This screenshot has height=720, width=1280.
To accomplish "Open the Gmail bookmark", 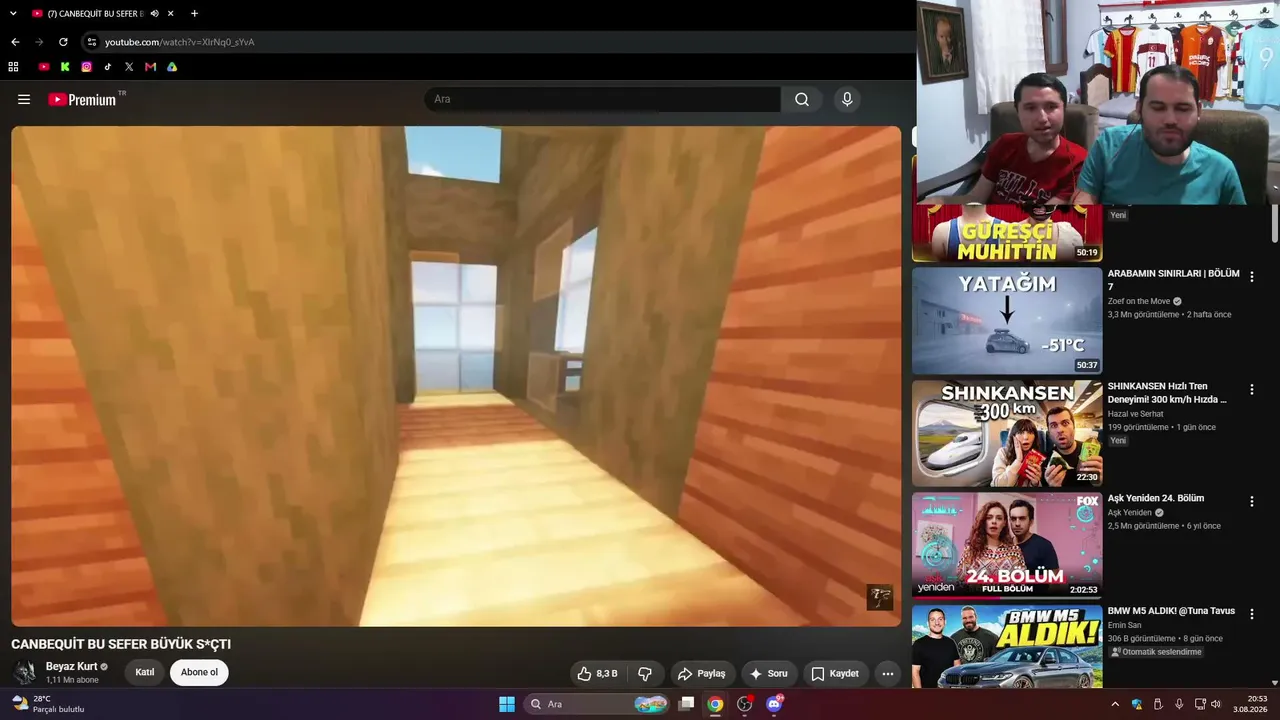I will (150, 67).
